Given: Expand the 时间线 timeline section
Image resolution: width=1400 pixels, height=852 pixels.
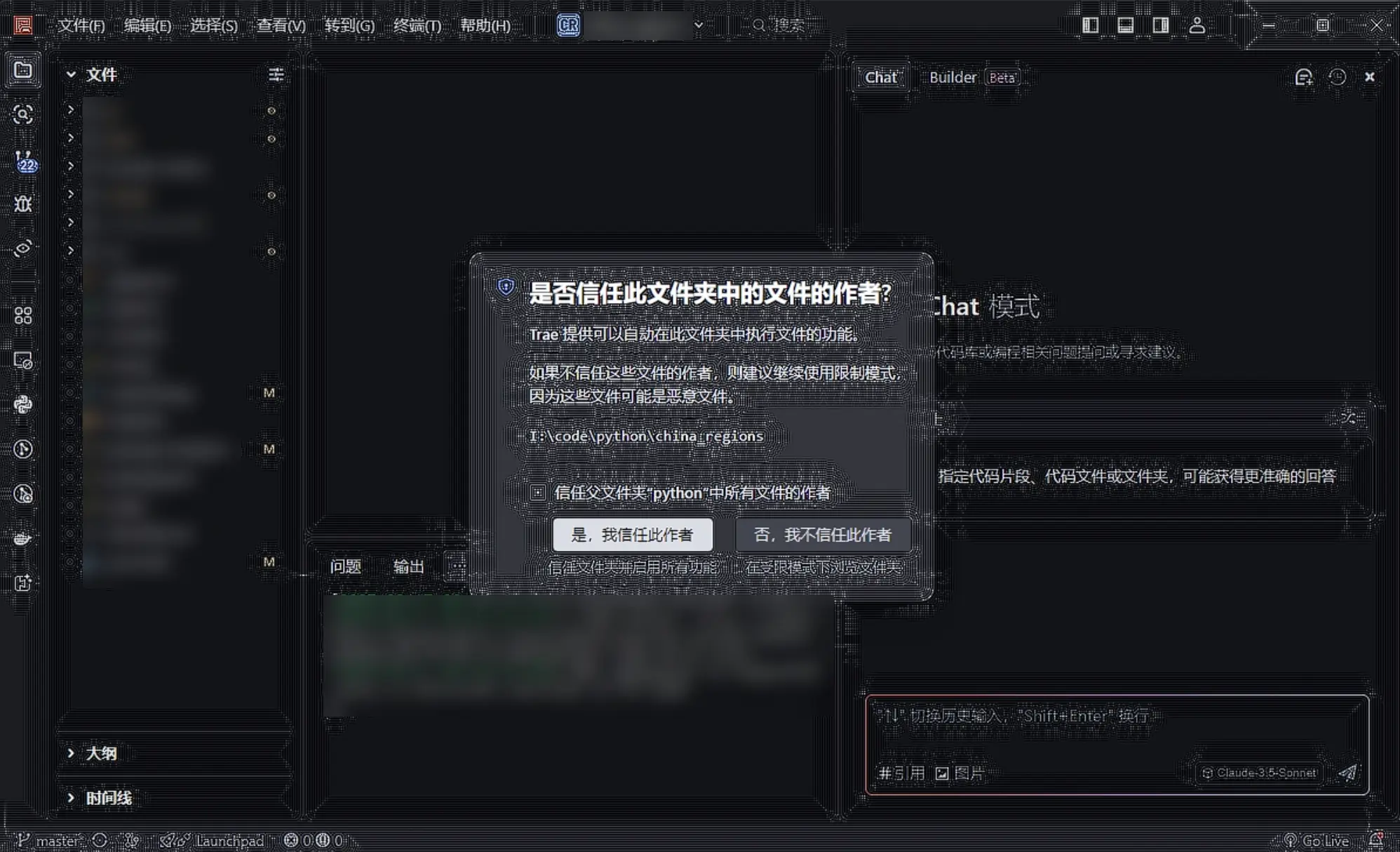Looking at the screenshot, I should 108,798.
